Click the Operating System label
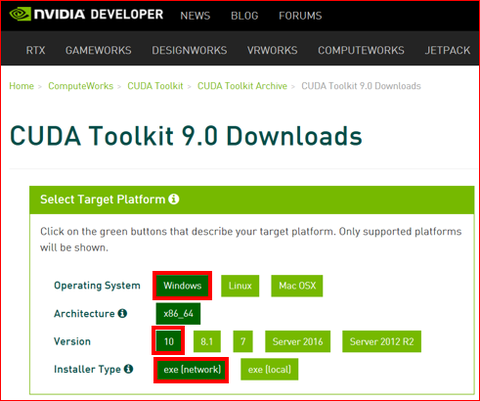 (97, 286)
